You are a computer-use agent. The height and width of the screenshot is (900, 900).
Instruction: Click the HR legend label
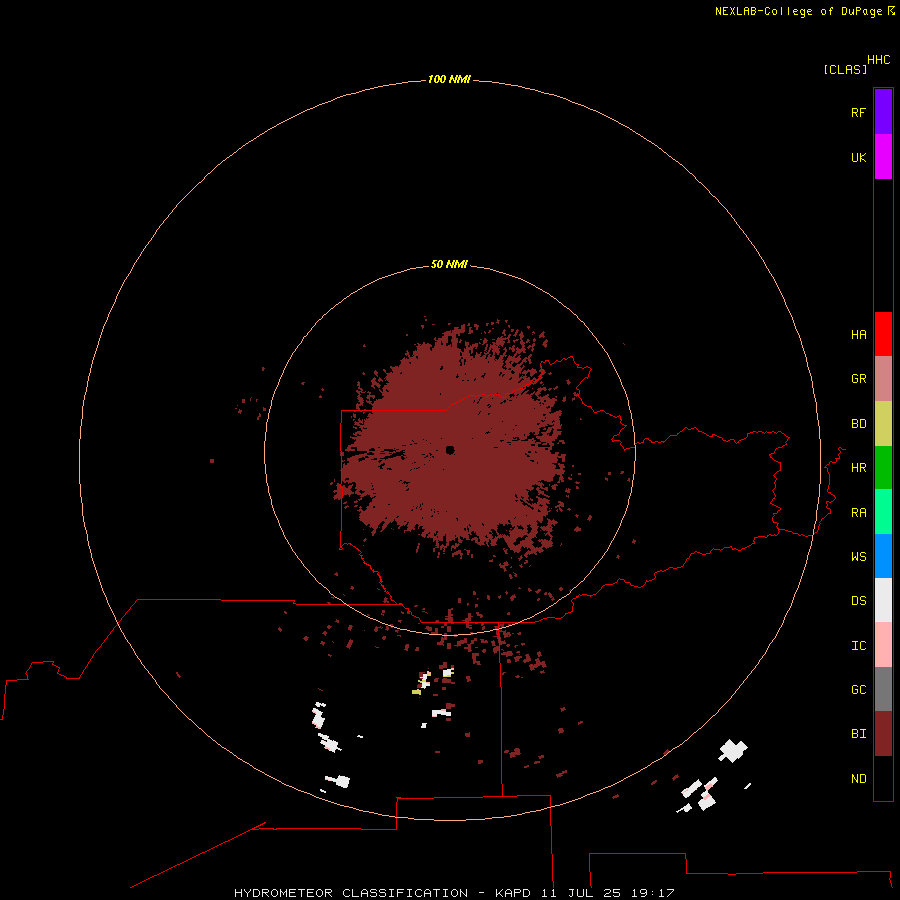858,468
